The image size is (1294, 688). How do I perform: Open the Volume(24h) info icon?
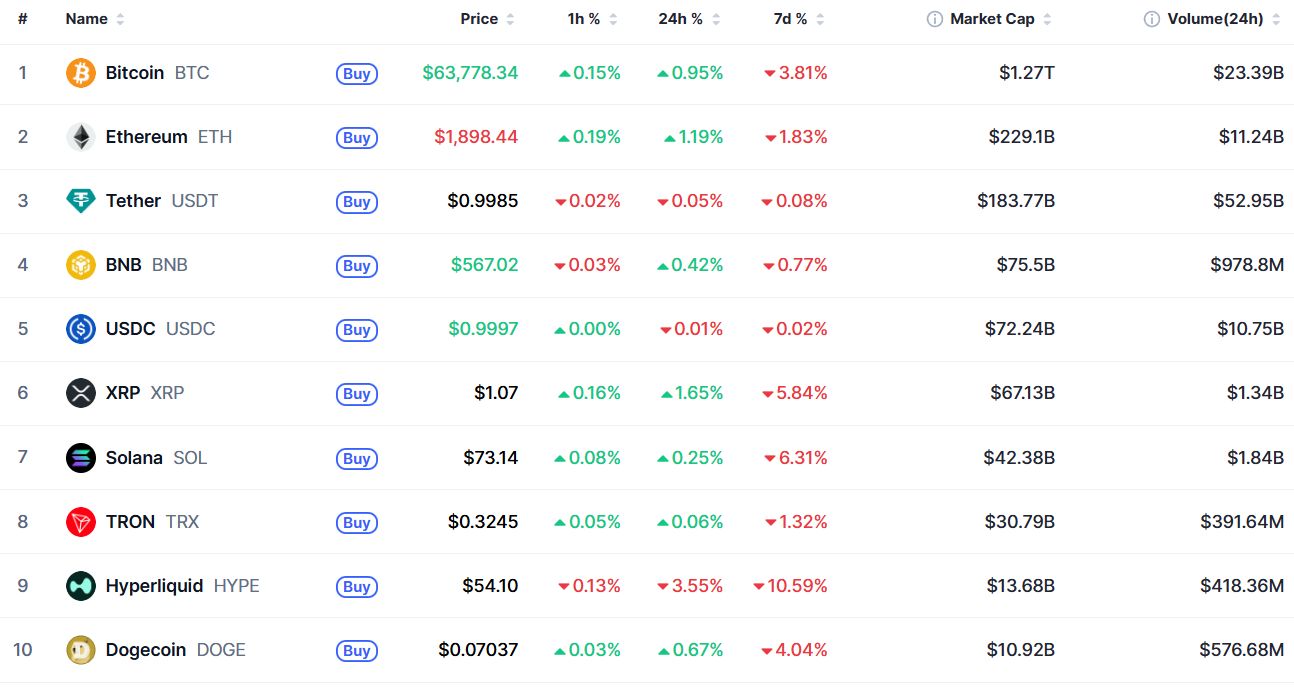1152,19
